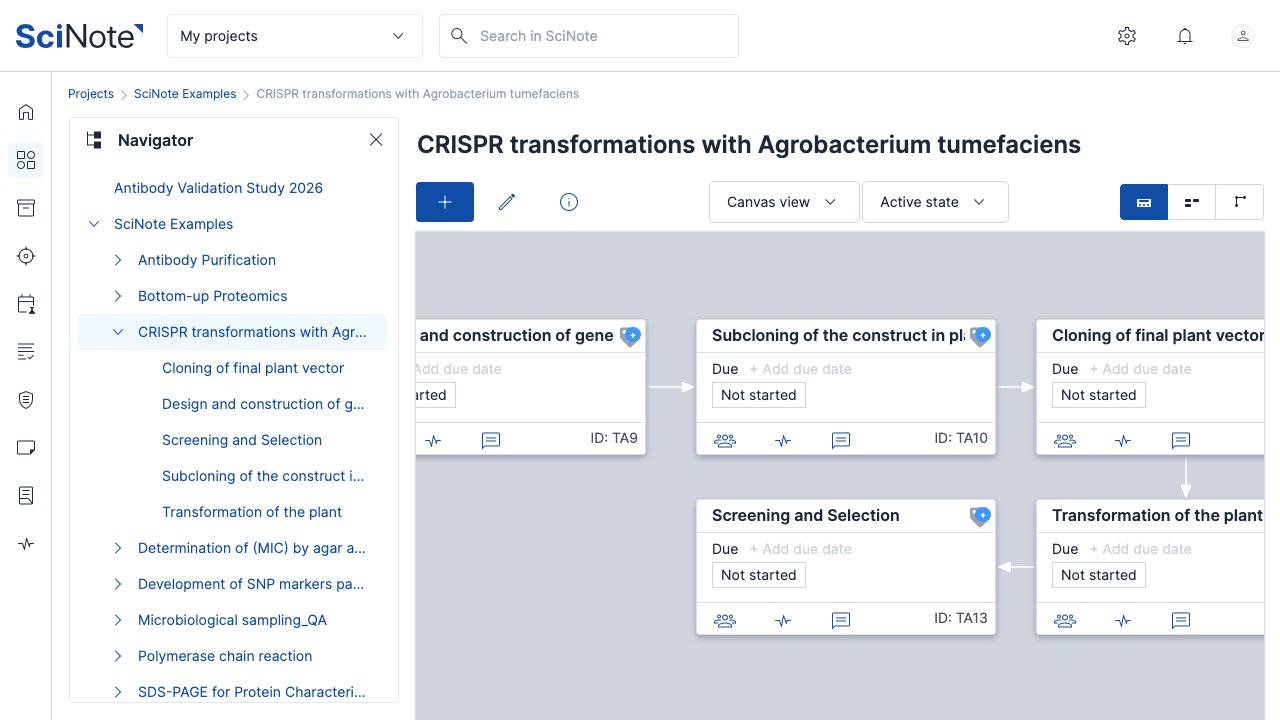Open tag icon on Subcloning task card
The height and width of the screenshot is (720, 1280).
[x=981, y=336]
